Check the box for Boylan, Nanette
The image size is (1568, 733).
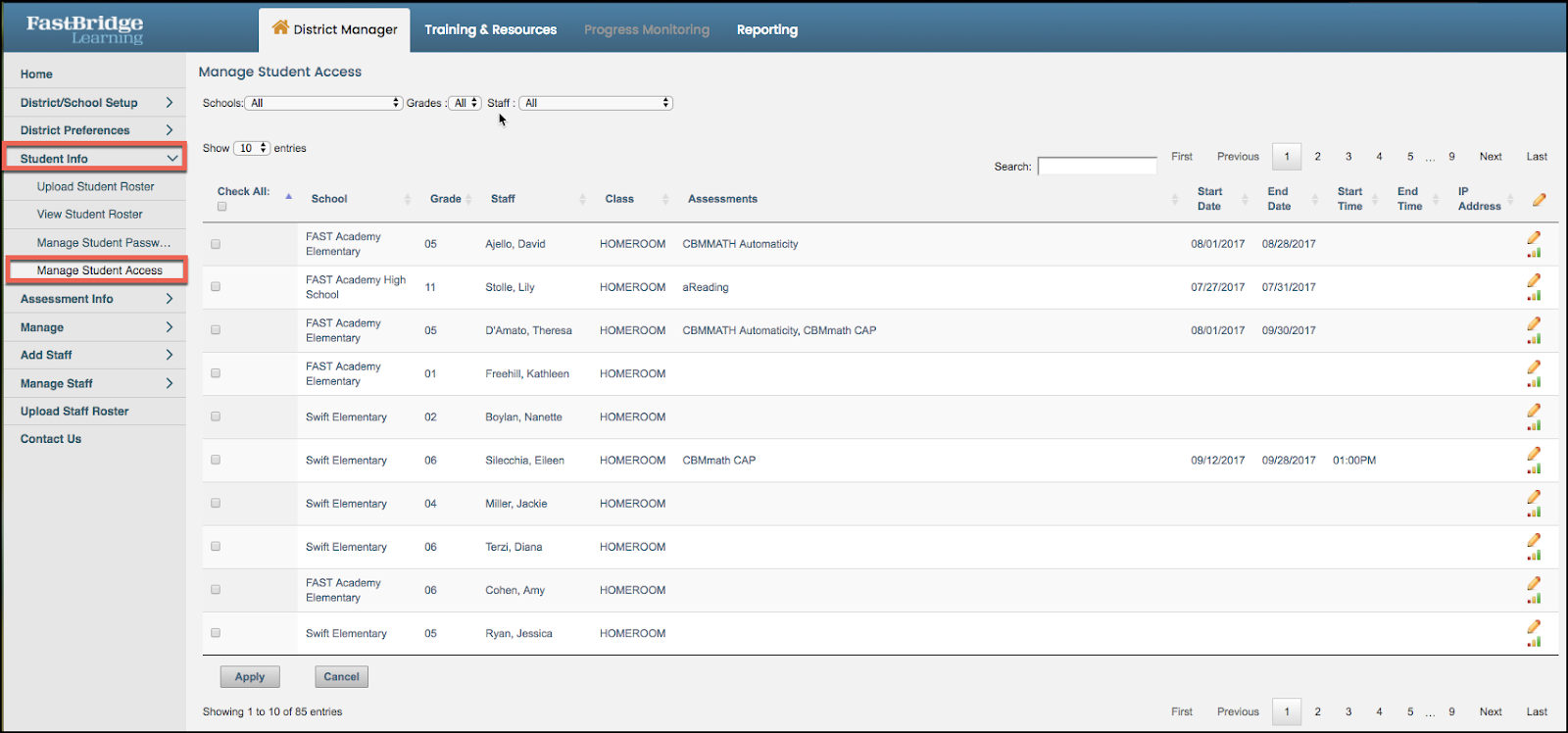(x=216, y=416)
